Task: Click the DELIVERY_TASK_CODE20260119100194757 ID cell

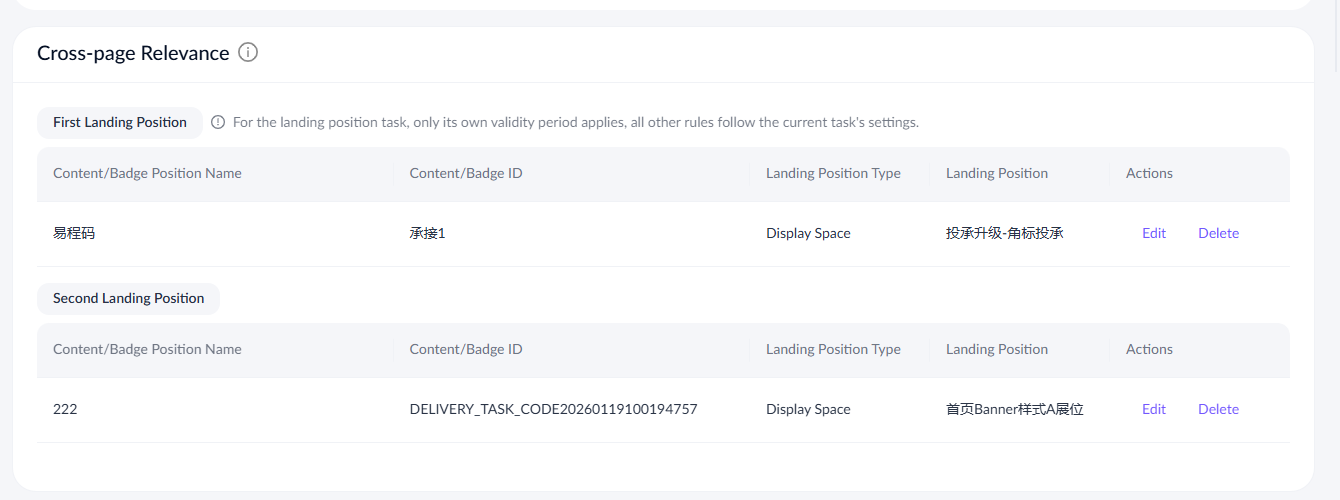Action: tap(553, 409)
